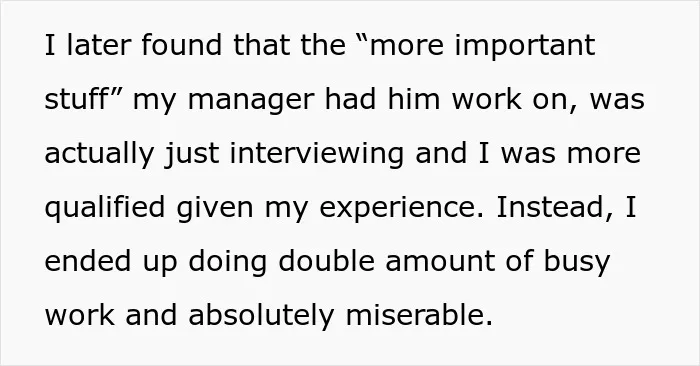
Task: Select the word "given"
Action: (x=215, y=209)
